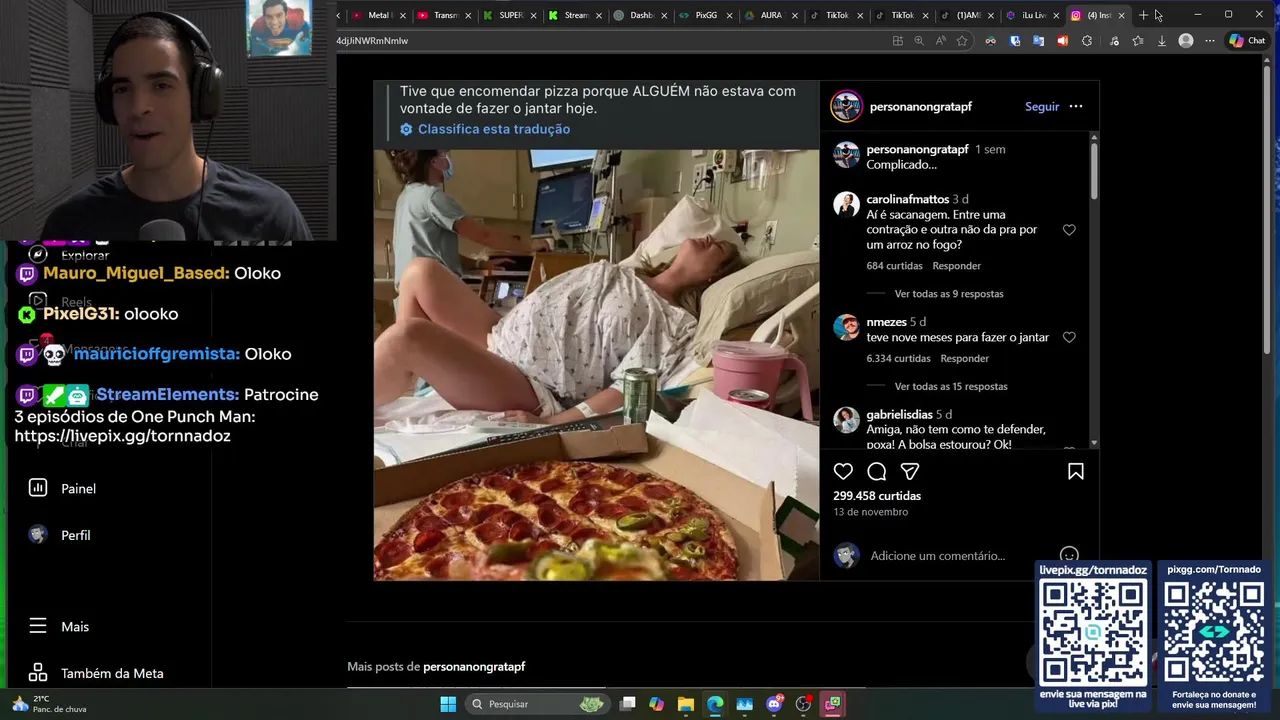Click the 13 de novembro post date
Screen dimensions: 1280x720
870,512
